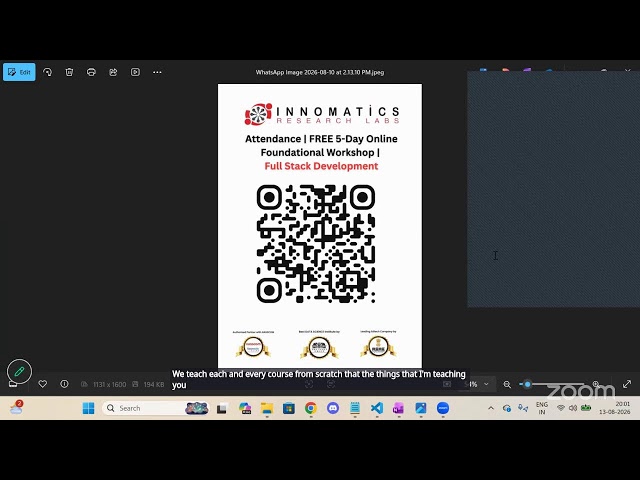Screen dimensions: 640x480
Task: Open the three-dot See more menu
Action: pos(157,72)
